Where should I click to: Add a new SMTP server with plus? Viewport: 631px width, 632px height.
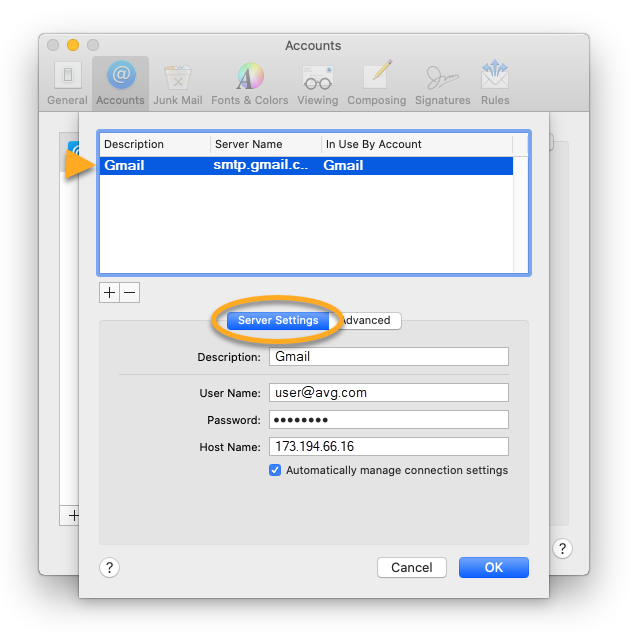[x=109, y=293]
